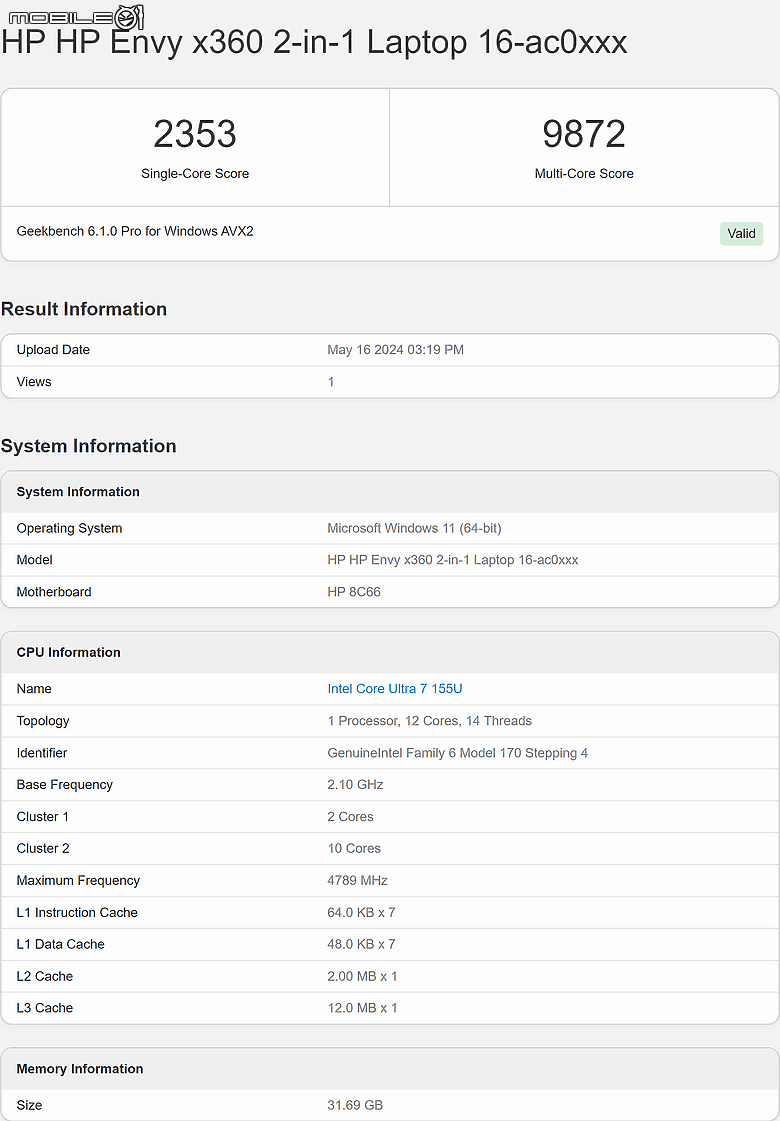780x1121 pixels.
Task: Click the Multi-Core Score label
Action: tap(584, 174)
